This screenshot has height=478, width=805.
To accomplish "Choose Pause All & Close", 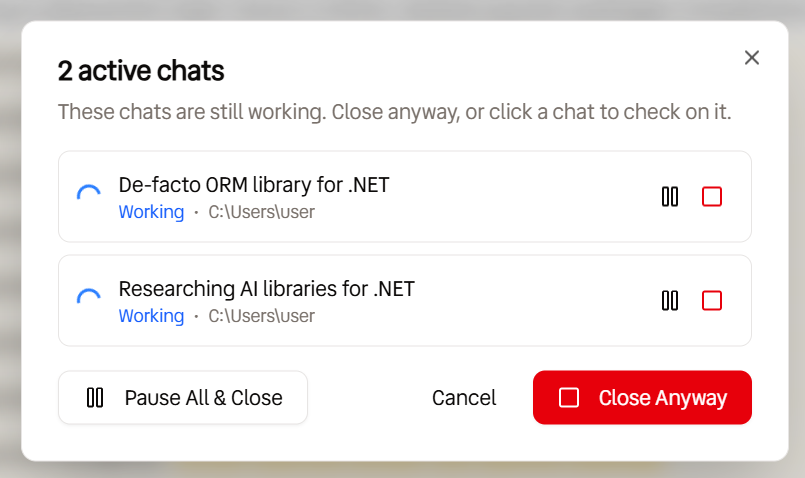I will (183, 398).
